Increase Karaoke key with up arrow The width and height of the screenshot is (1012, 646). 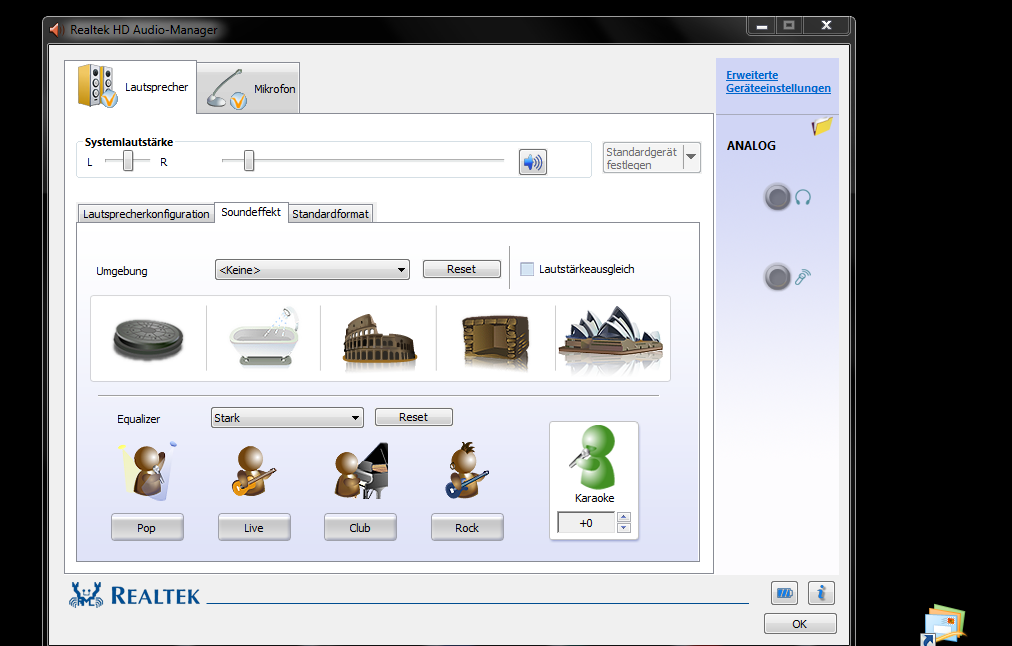point(623,517)
